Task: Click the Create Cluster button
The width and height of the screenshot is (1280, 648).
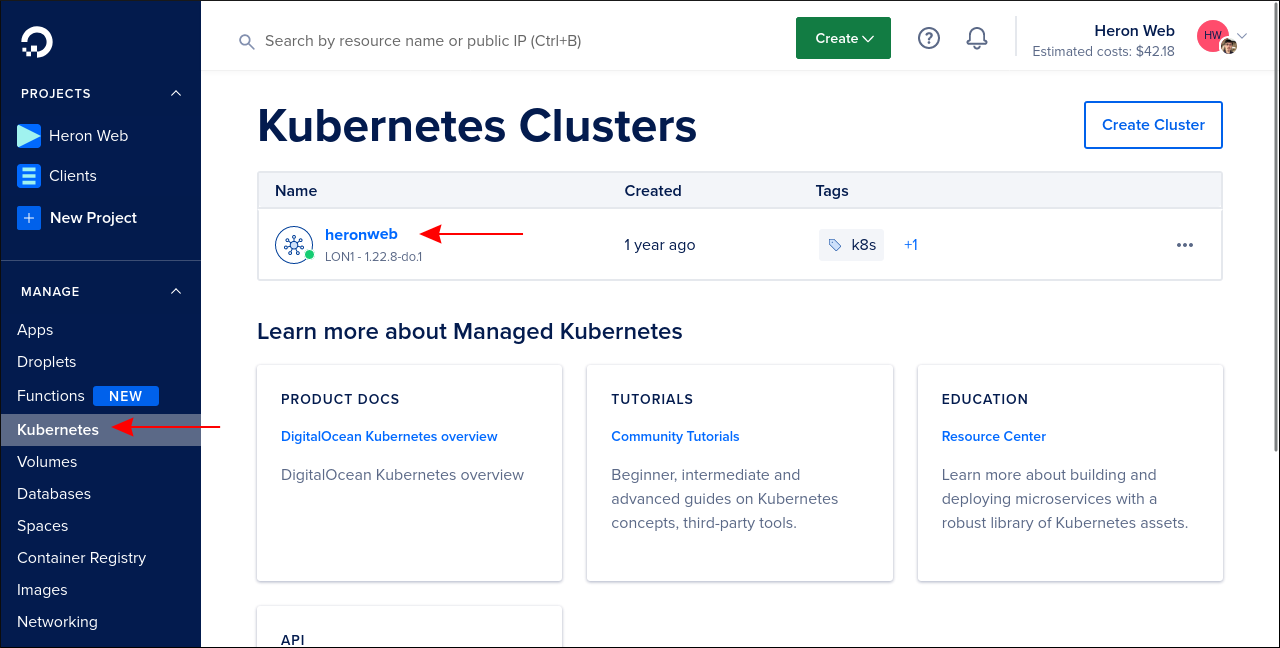Action: [x=1153, y=124]
